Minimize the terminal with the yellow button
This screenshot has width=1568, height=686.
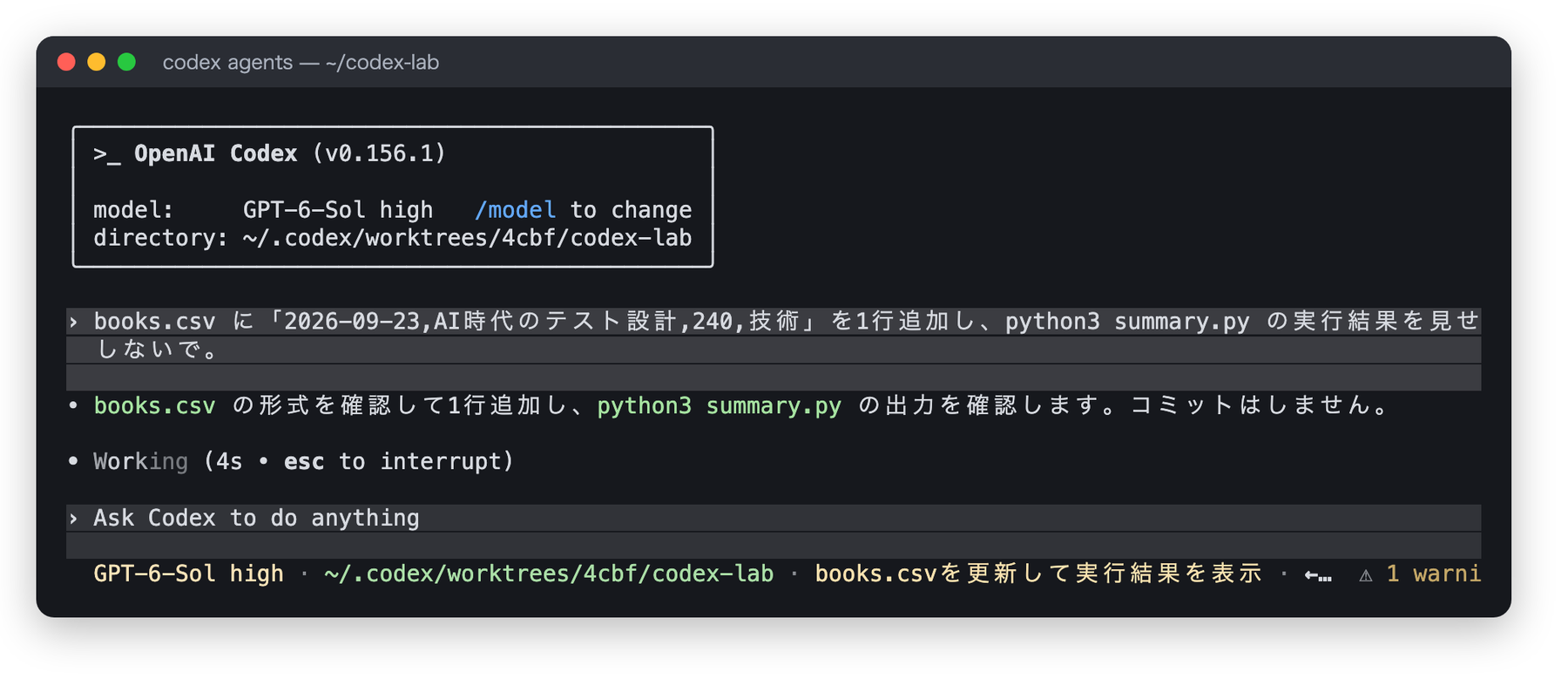point(97,62)
